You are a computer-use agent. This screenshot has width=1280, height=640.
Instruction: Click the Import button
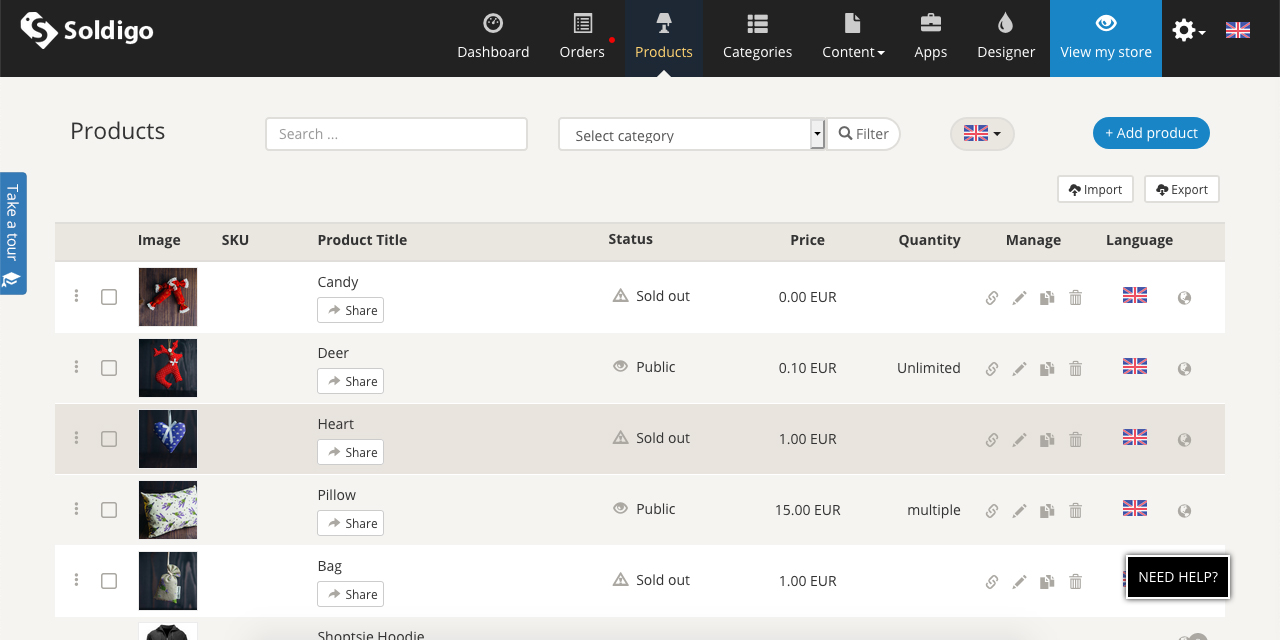click(x=1095, y=189)
